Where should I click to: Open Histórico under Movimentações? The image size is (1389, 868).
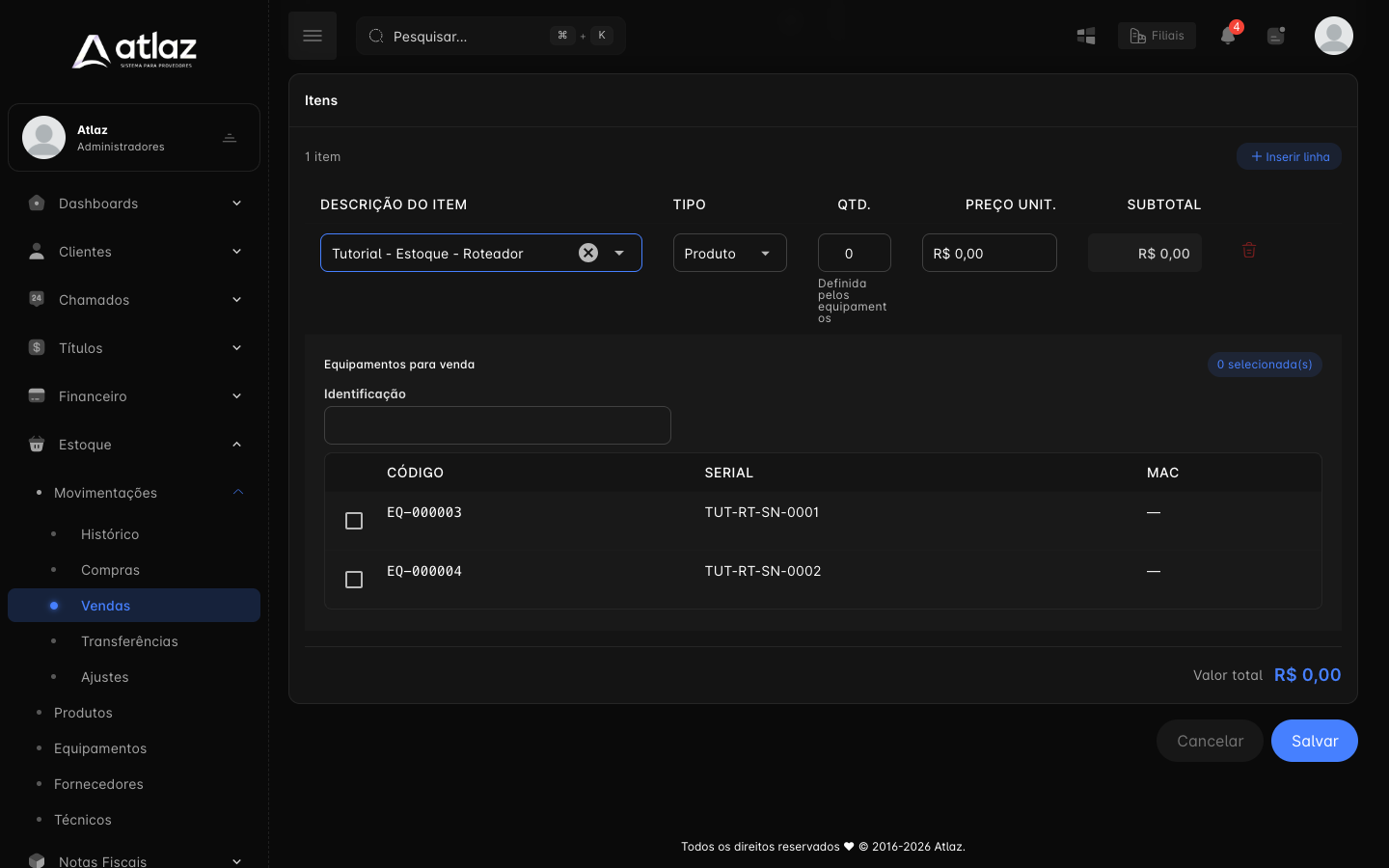[x=110, y=534]
